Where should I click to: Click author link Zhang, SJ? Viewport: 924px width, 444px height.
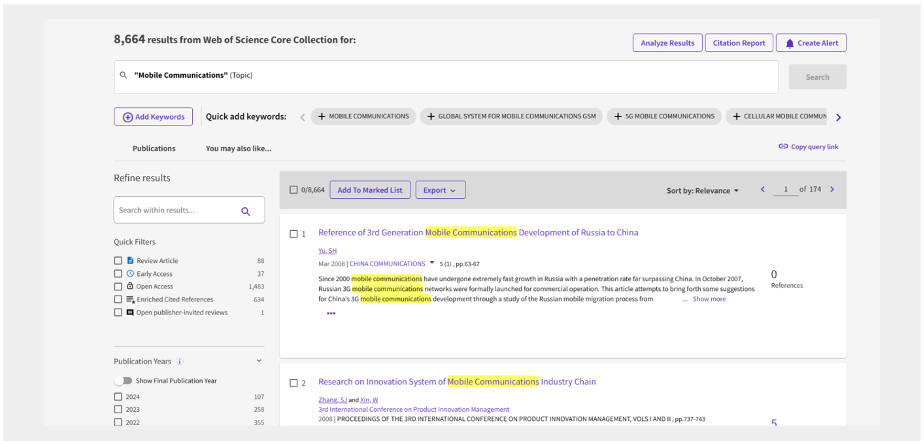(x=332, y=400)
